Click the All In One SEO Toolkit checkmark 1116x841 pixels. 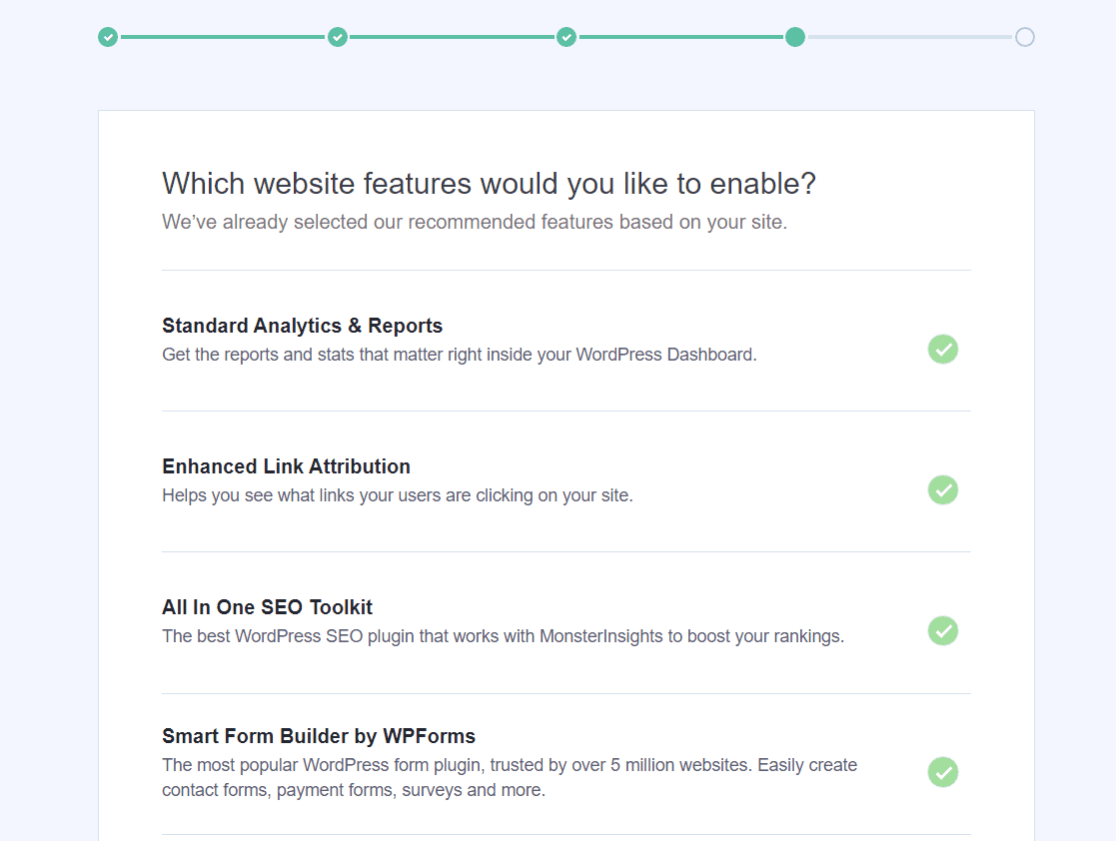click(x=942, y=631)
